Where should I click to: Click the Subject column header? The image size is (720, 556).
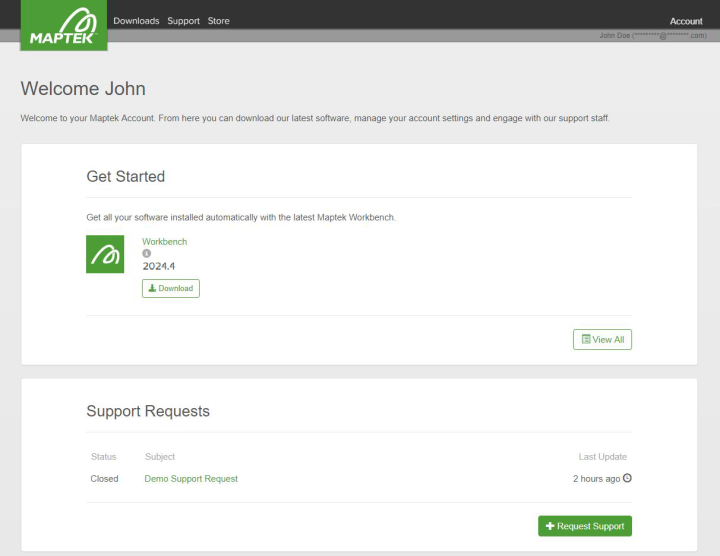[160, 456]
